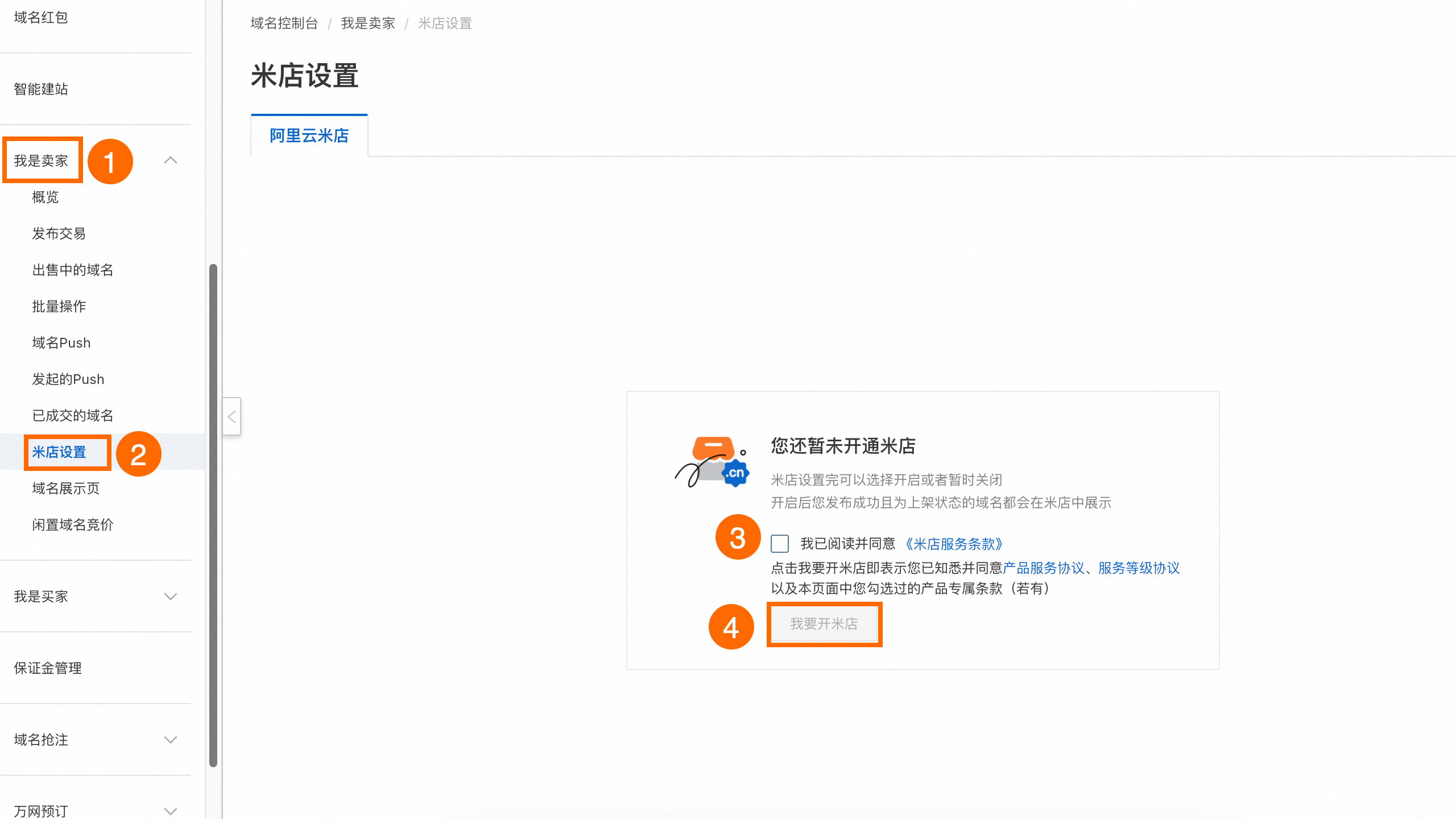Open 域名抢注 sidebar section

point(41,739)
